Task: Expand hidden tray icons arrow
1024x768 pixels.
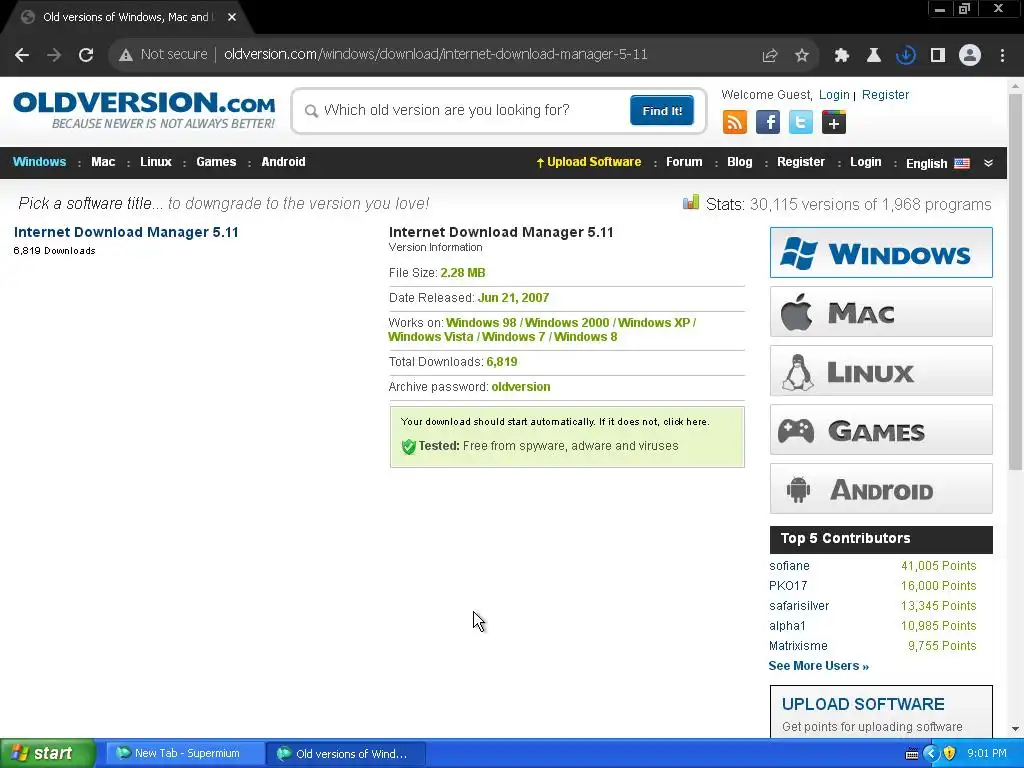Action: click(x=931, y=754)
